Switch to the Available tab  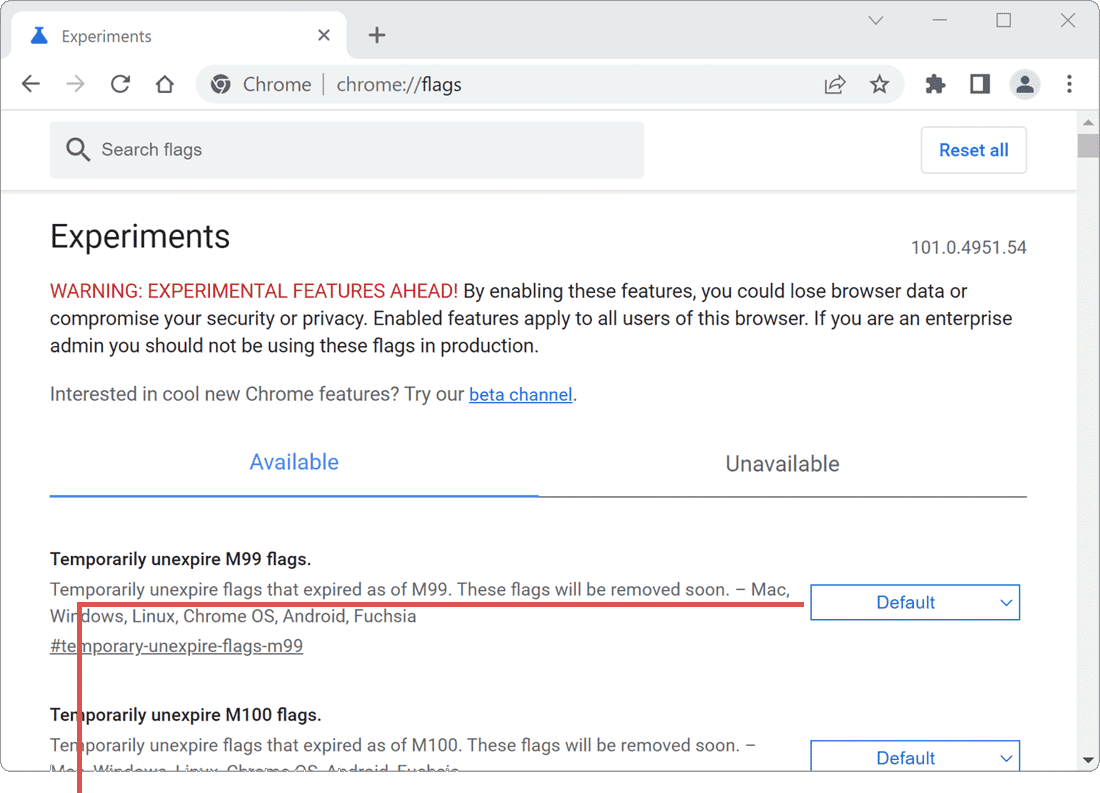tap(294, 462)
